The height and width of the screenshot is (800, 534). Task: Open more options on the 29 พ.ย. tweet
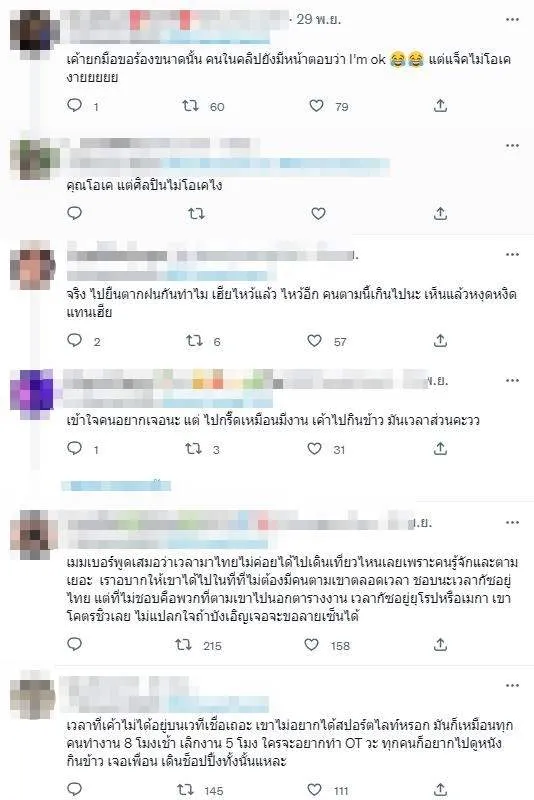point(512,19)
